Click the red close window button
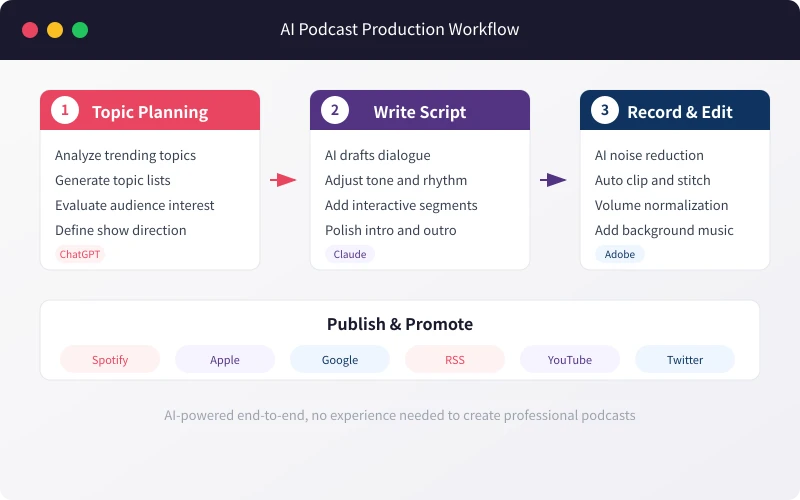Viewport: 800px width, 500px height. pyautogui.click(x=30, y=30)
